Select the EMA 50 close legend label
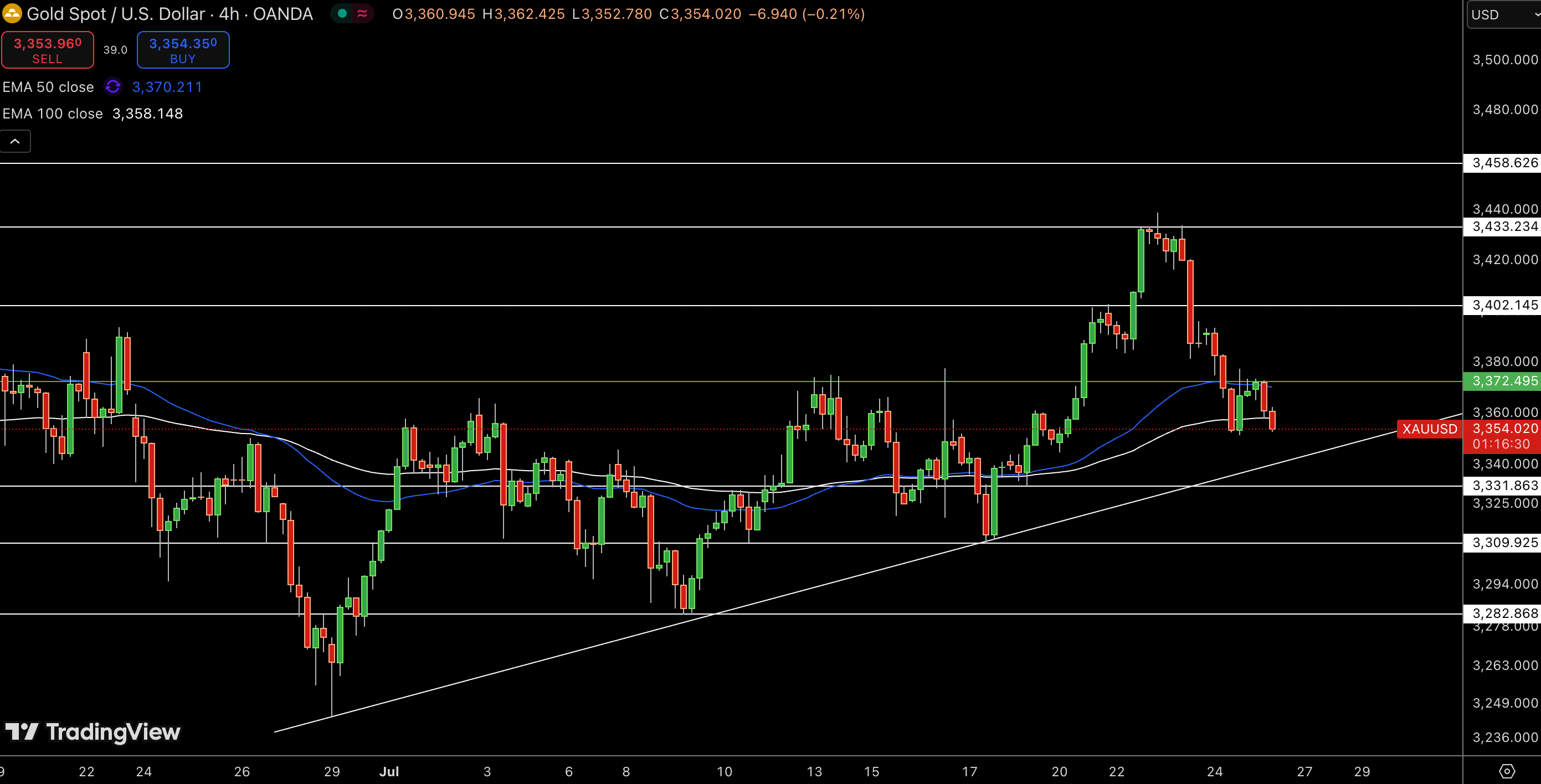This screenshot has height=784, width=1541. point(48,89)
